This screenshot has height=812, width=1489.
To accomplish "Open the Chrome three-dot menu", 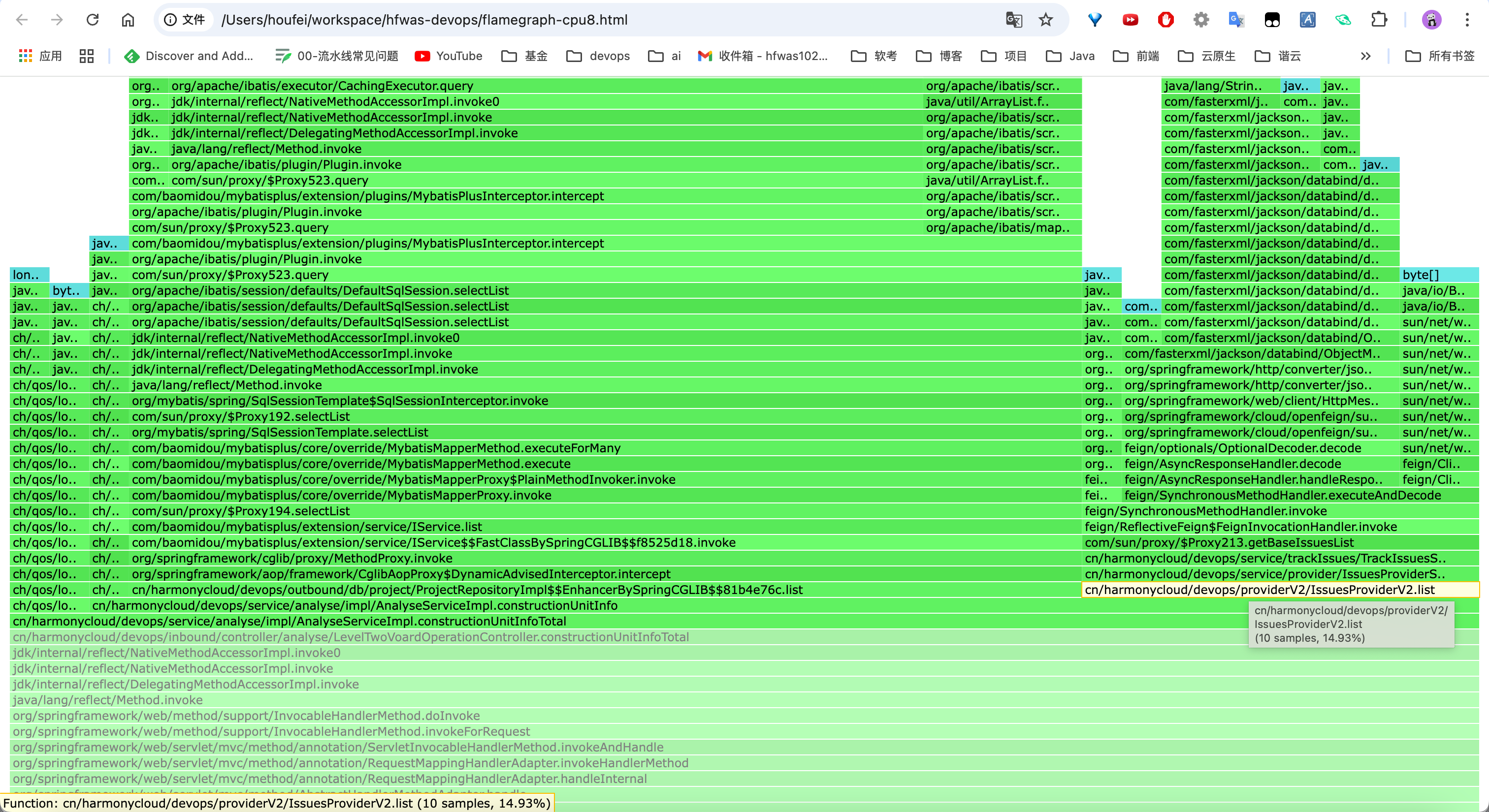I will click(1467, 20).
